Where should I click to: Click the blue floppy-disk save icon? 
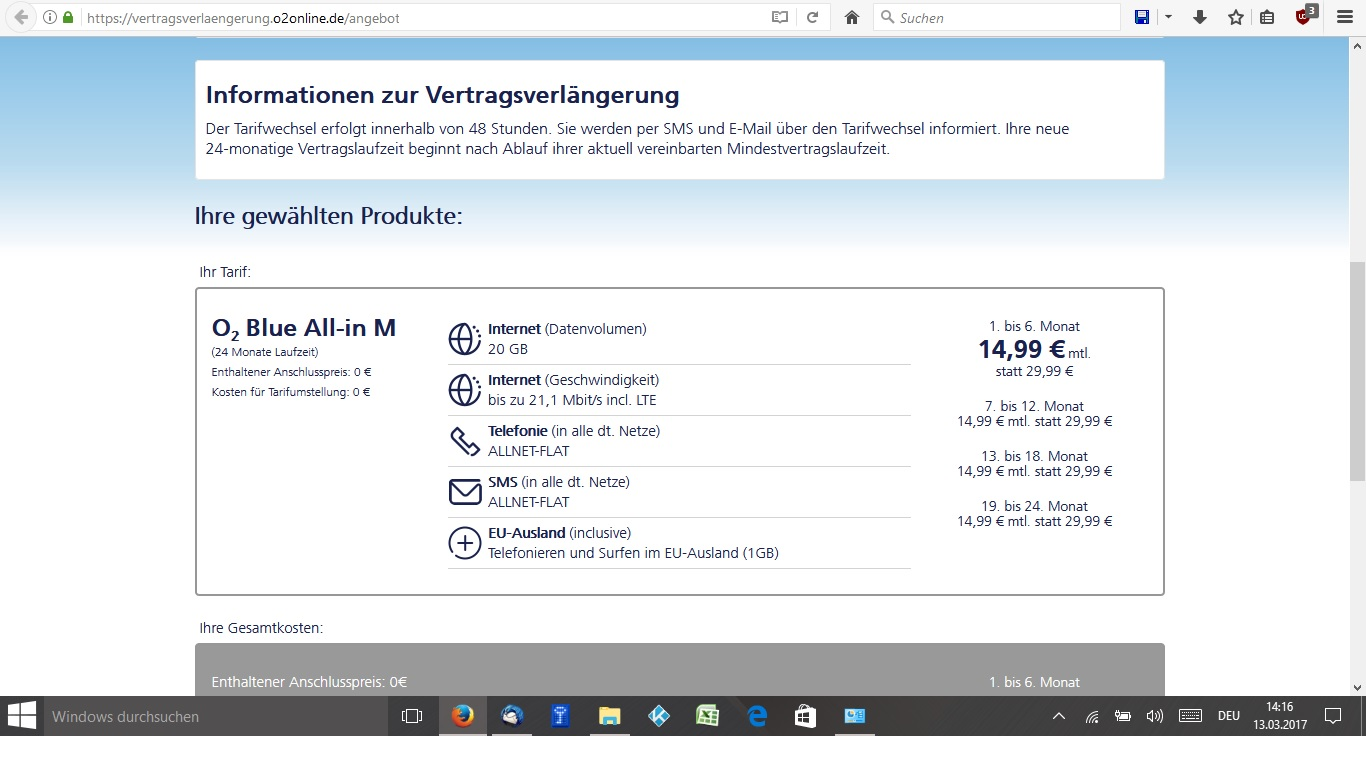tap(1142, 17)
